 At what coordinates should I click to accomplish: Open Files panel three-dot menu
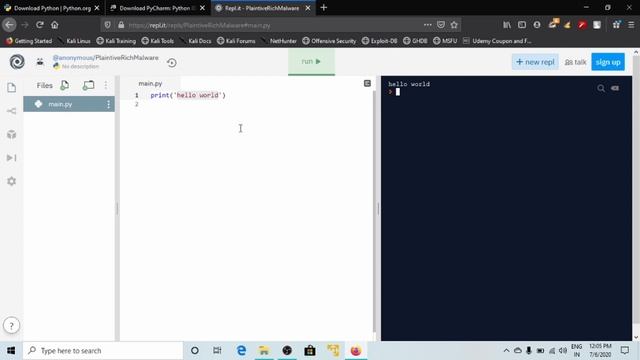106,85
